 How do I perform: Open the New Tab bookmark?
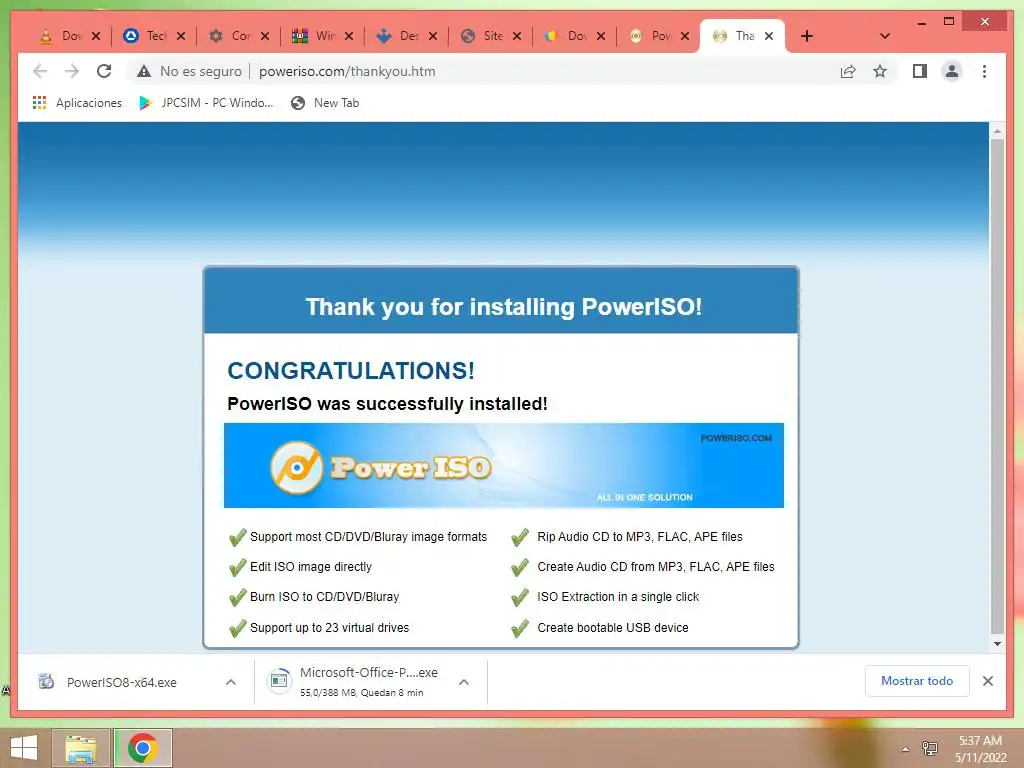click(325, 103)
